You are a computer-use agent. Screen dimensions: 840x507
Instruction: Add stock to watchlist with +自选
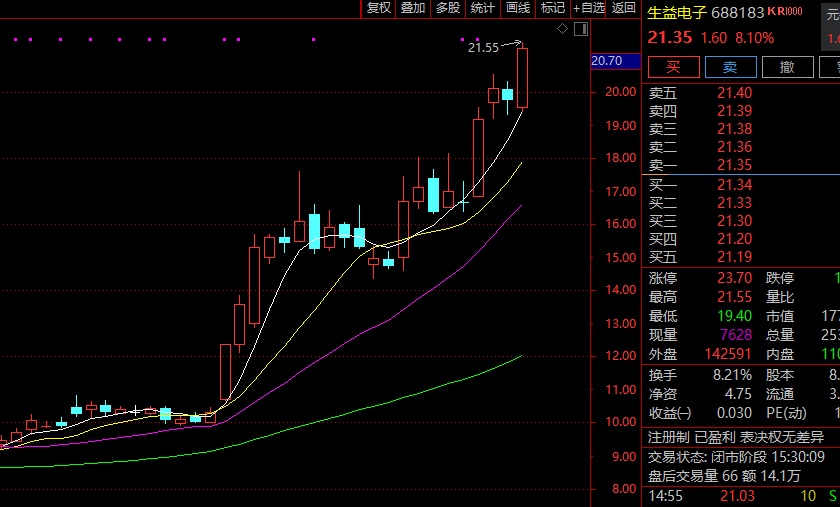point(588,8)
